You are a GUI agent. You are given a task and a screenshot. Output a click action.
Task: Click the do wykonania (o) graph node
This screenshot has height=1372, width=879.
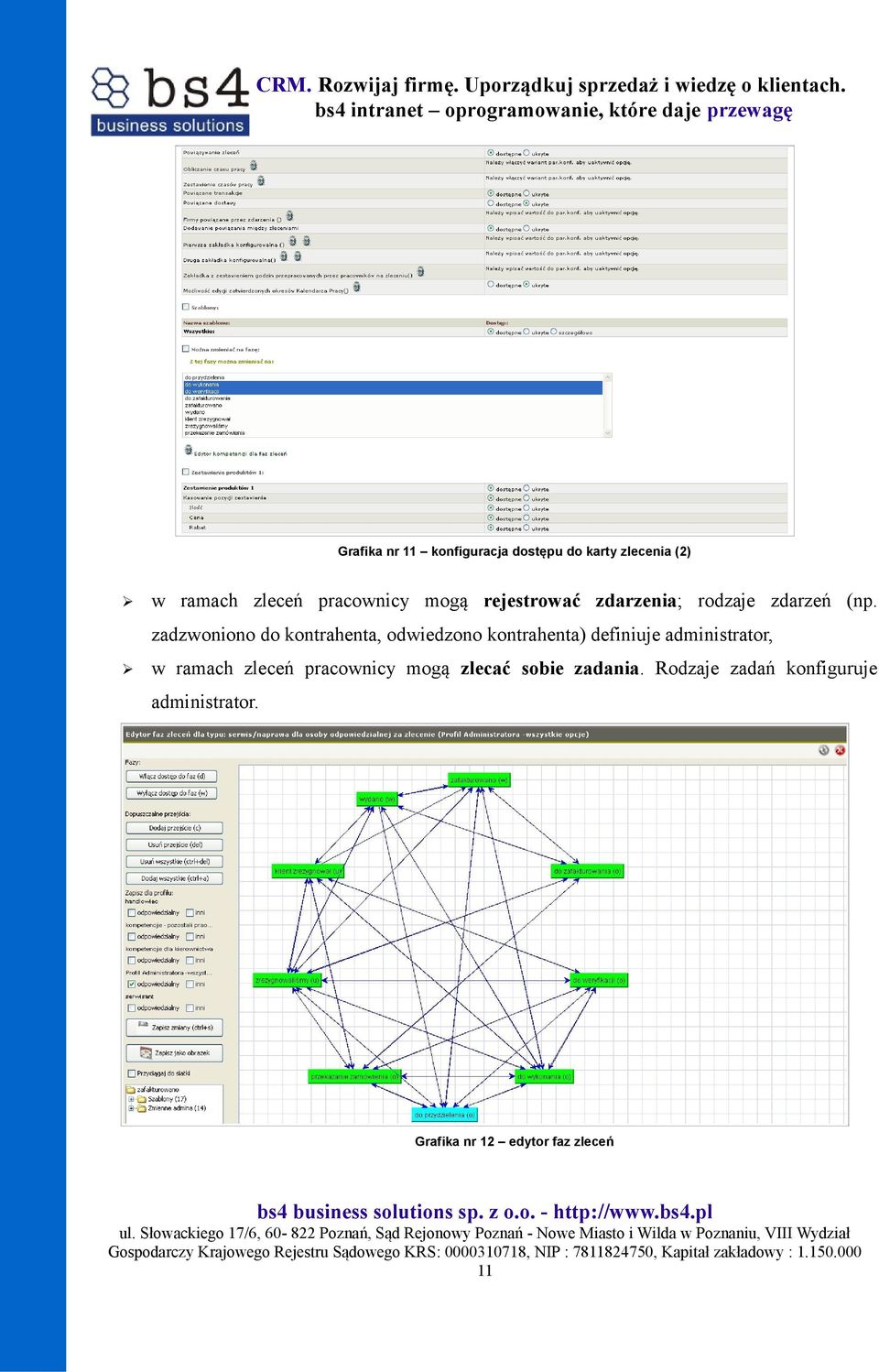[x=544, y=1077]
